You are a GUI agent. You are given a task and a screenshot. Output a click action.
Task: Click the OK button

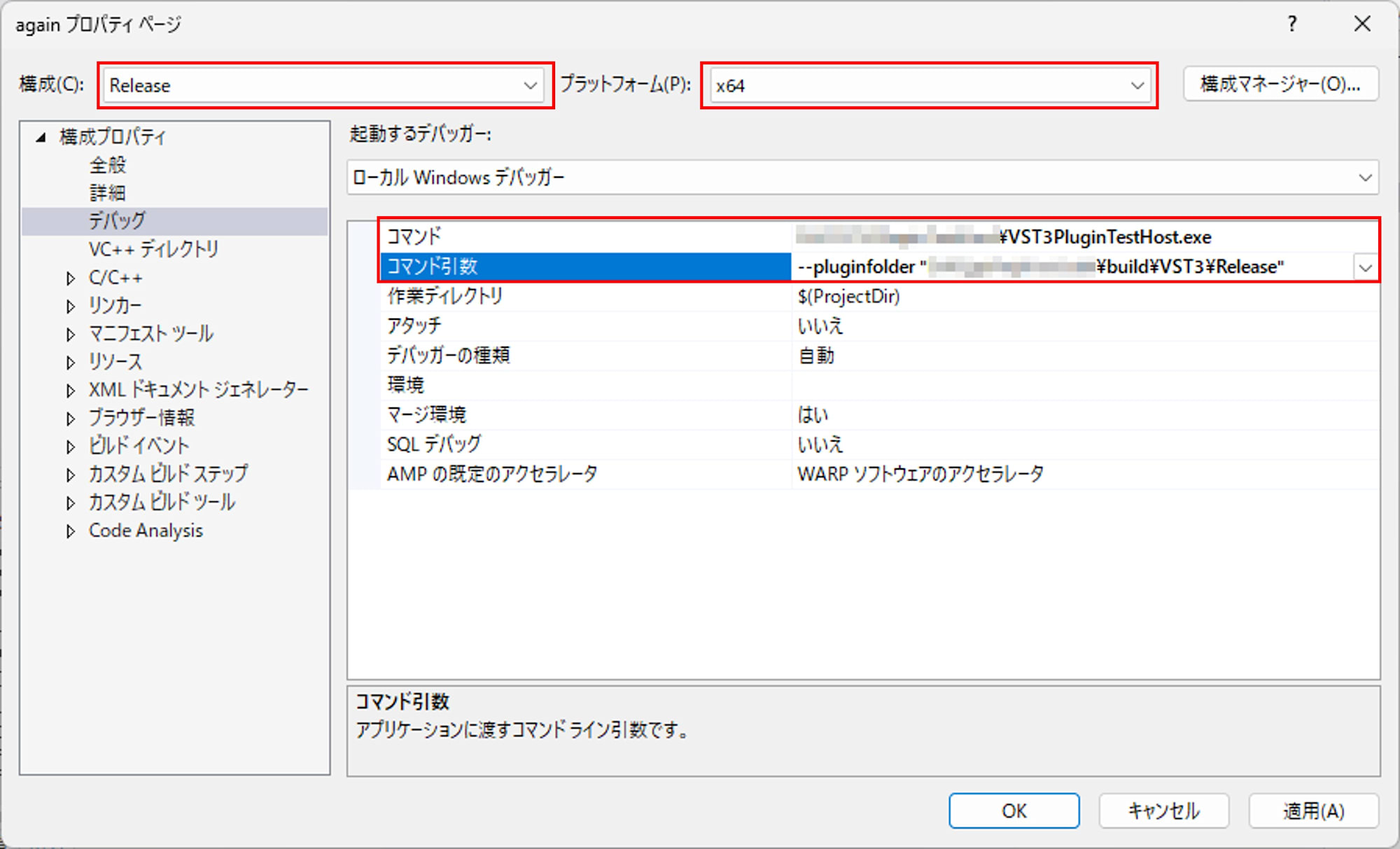1014,810
